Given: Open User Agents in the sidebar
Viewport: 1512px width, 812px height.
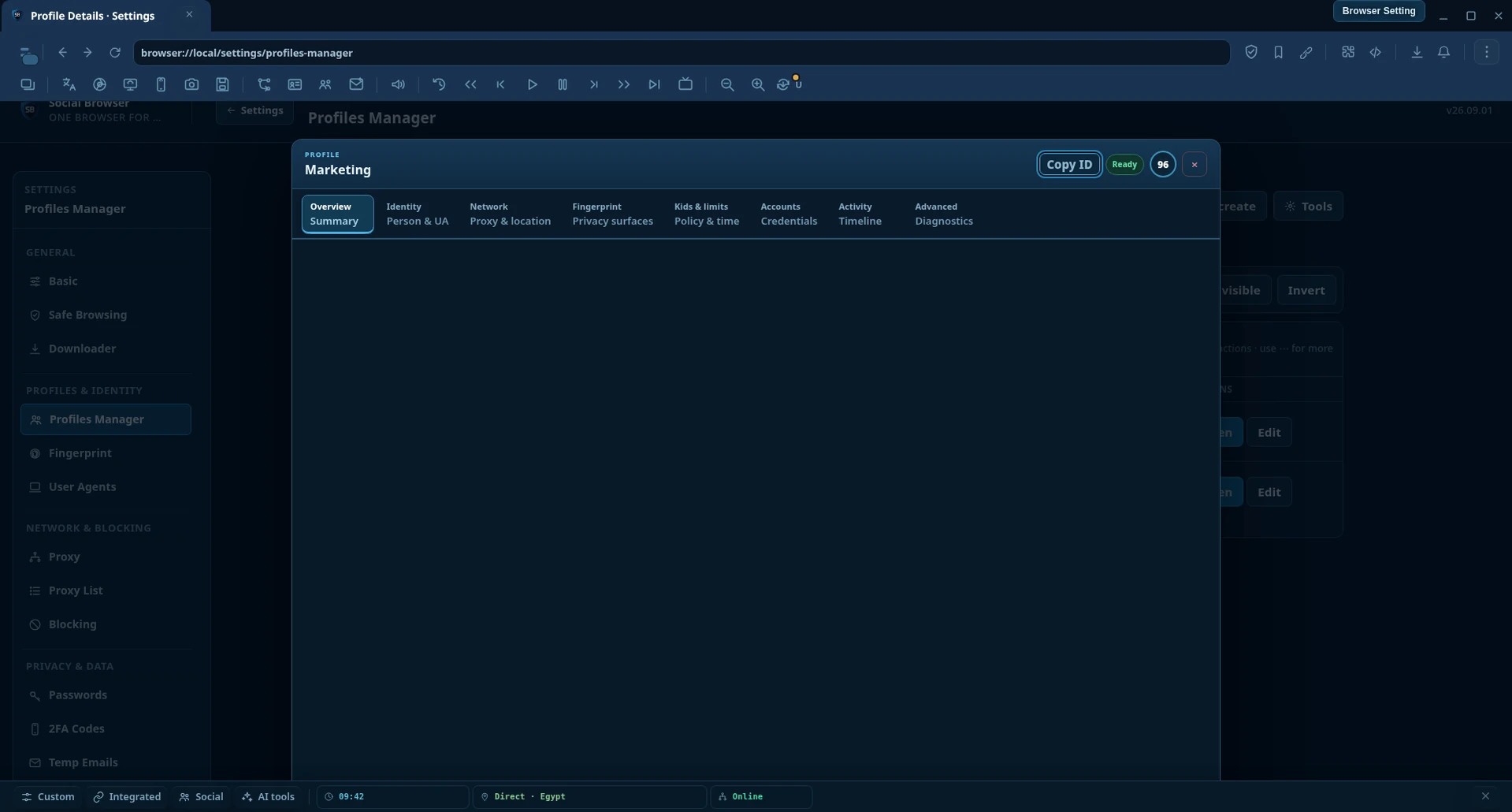Looking at the screenshot, I should coord(106,486).
